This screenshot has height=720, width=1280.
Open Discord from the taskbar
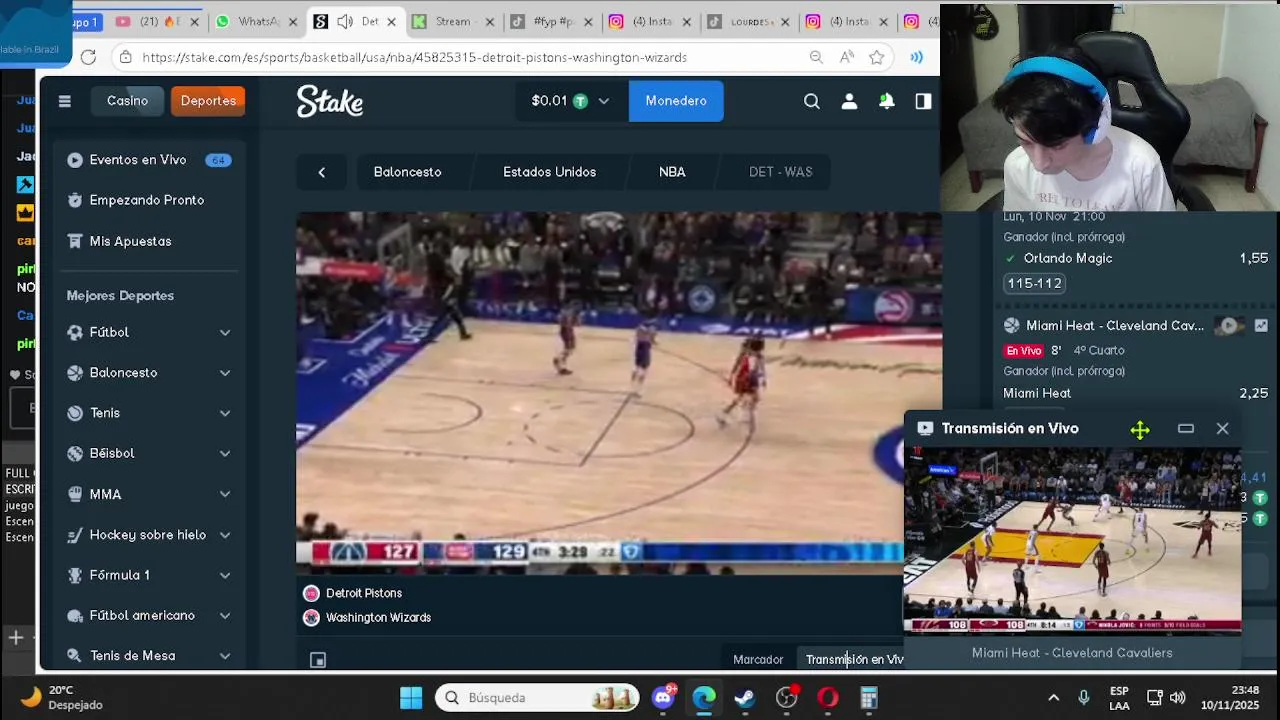663,698
